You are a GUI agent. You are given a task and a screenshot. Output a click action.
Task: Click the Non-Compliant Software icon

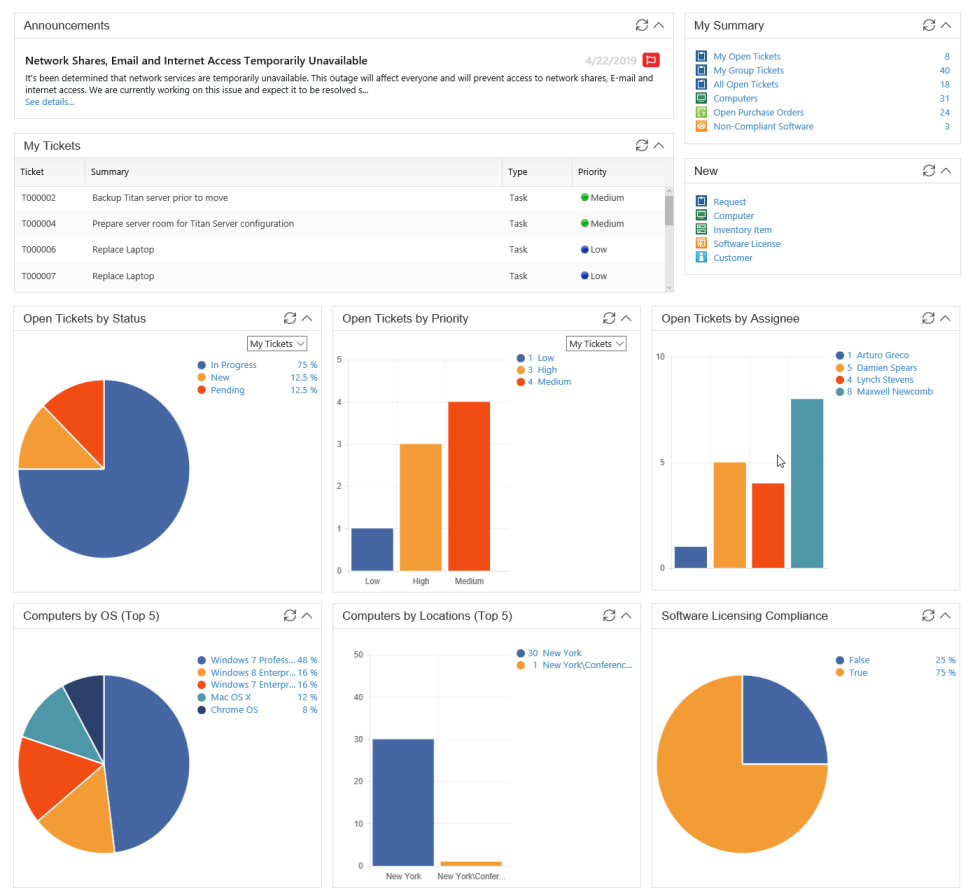(701, 127)
